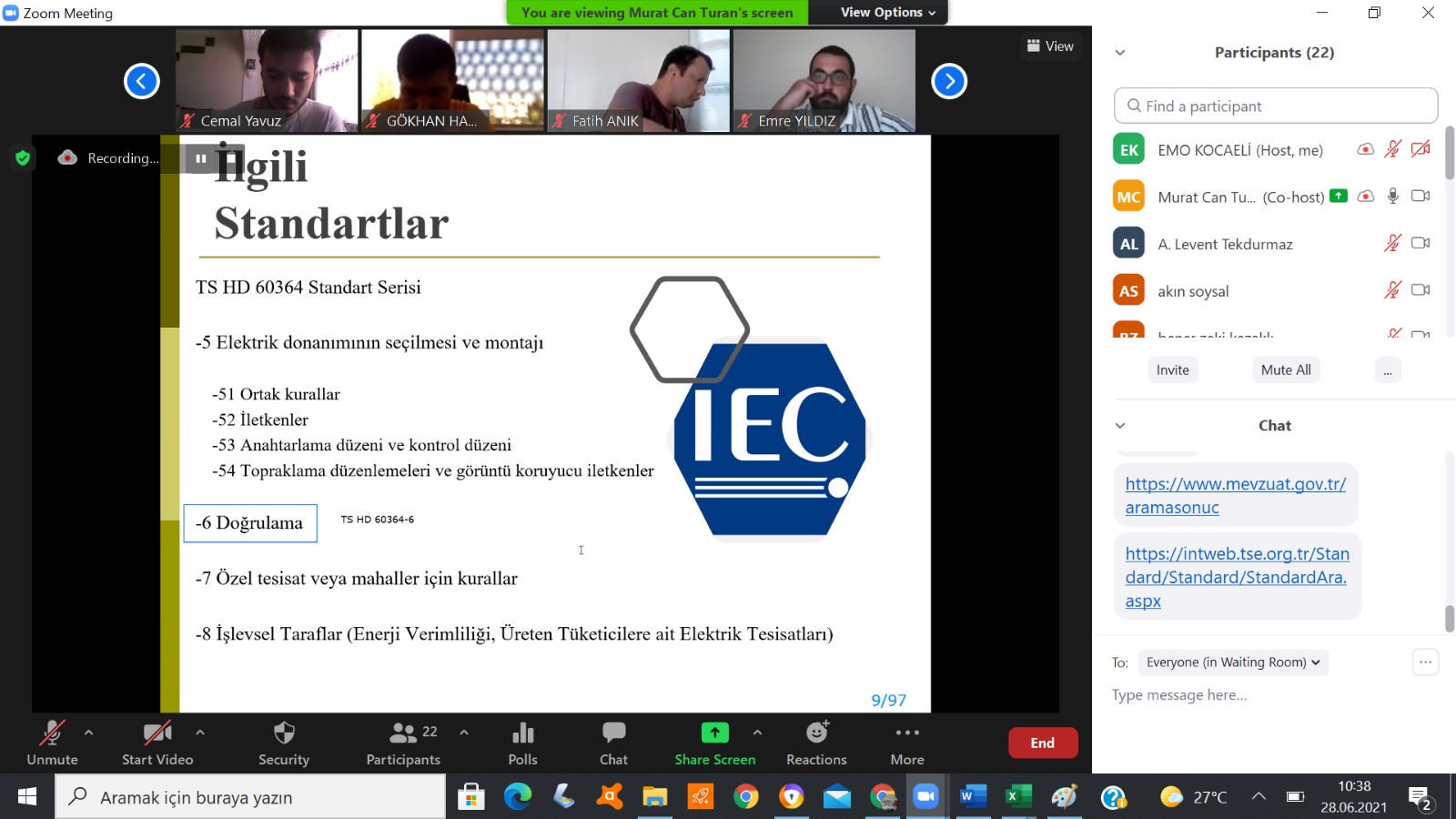Viewport: 1456px width, 819px height.
Task: Open the View layout button
Action: pyautogui.click(x=1050, y=45)
